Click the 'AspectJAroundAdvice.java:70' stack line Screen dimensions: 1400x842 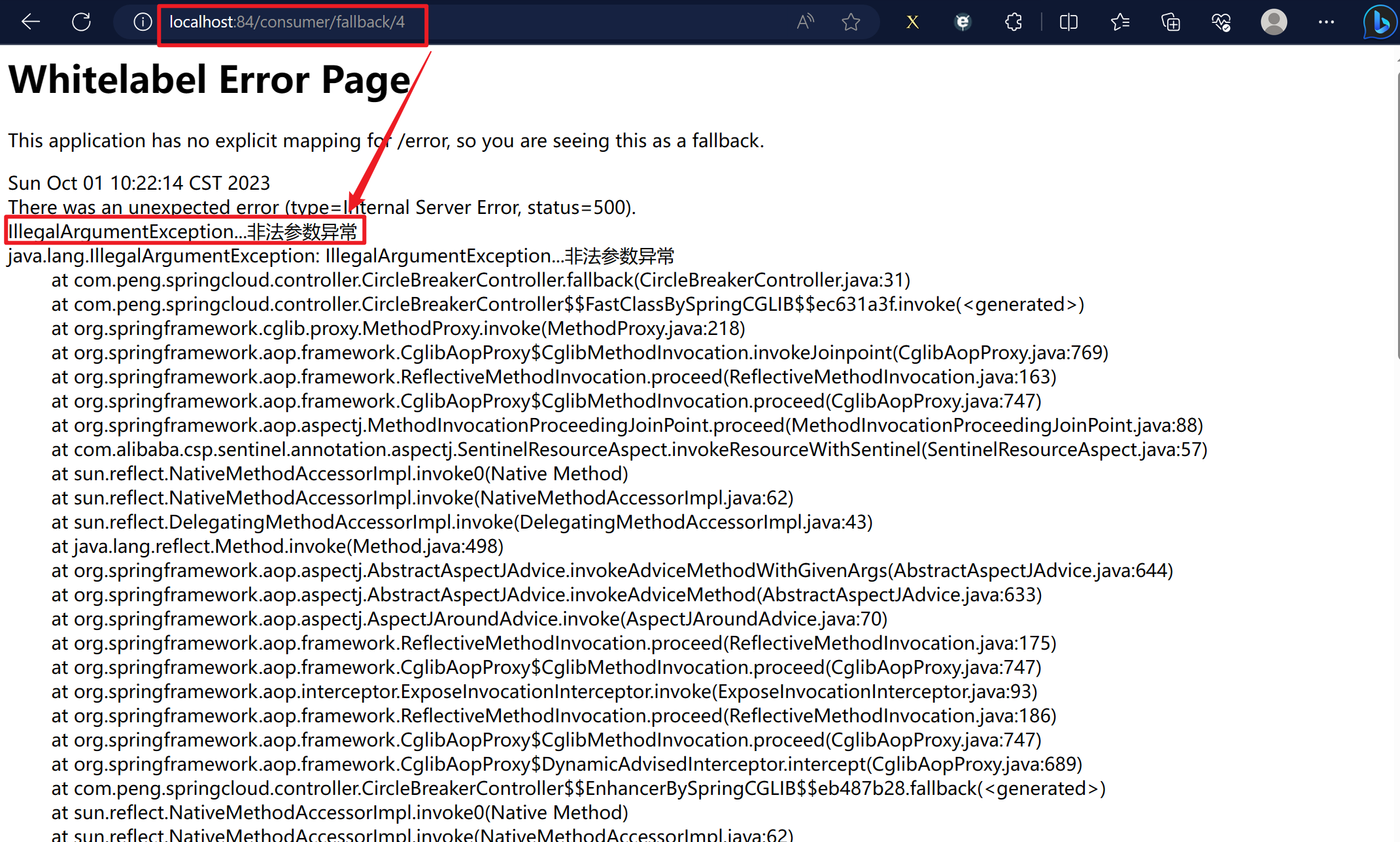470,619
